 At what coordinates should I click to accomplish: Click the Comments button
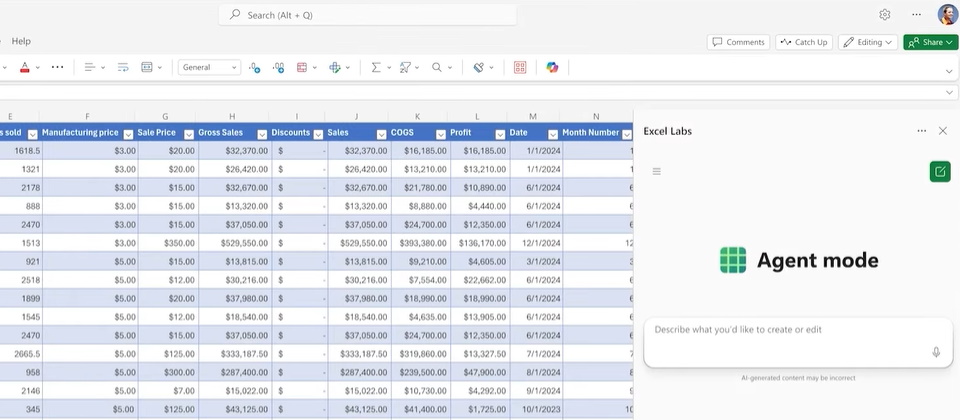(738, 42)
